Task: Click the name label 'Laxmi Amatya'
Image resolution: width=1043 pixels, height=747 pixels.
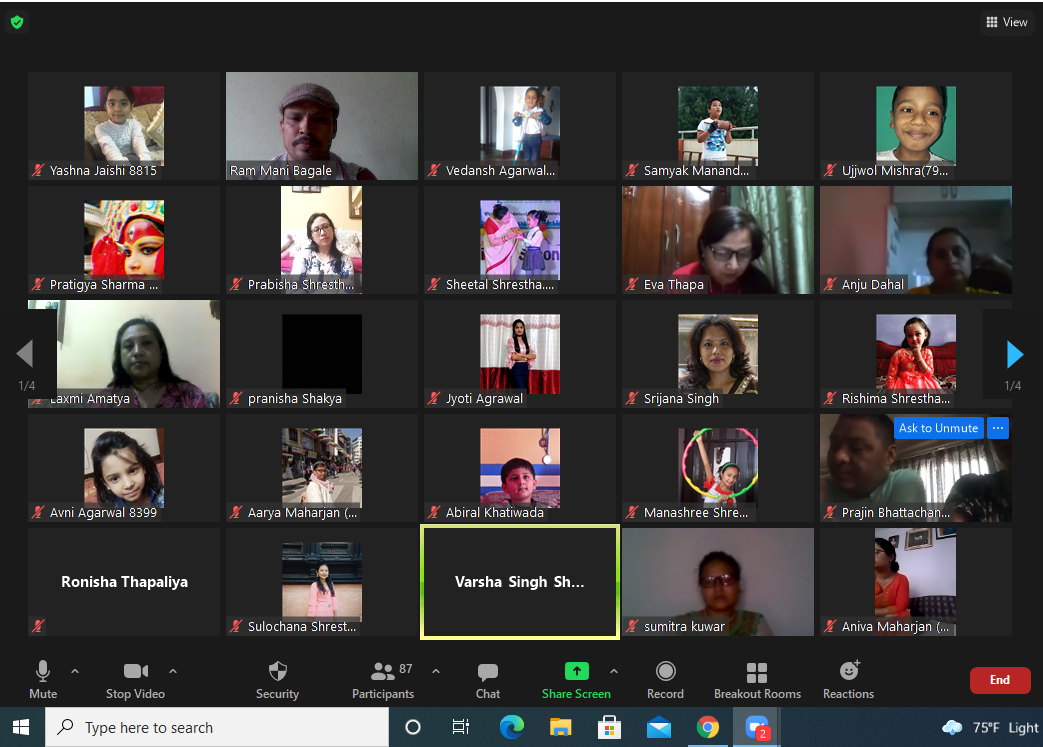Action: (90, 398)
